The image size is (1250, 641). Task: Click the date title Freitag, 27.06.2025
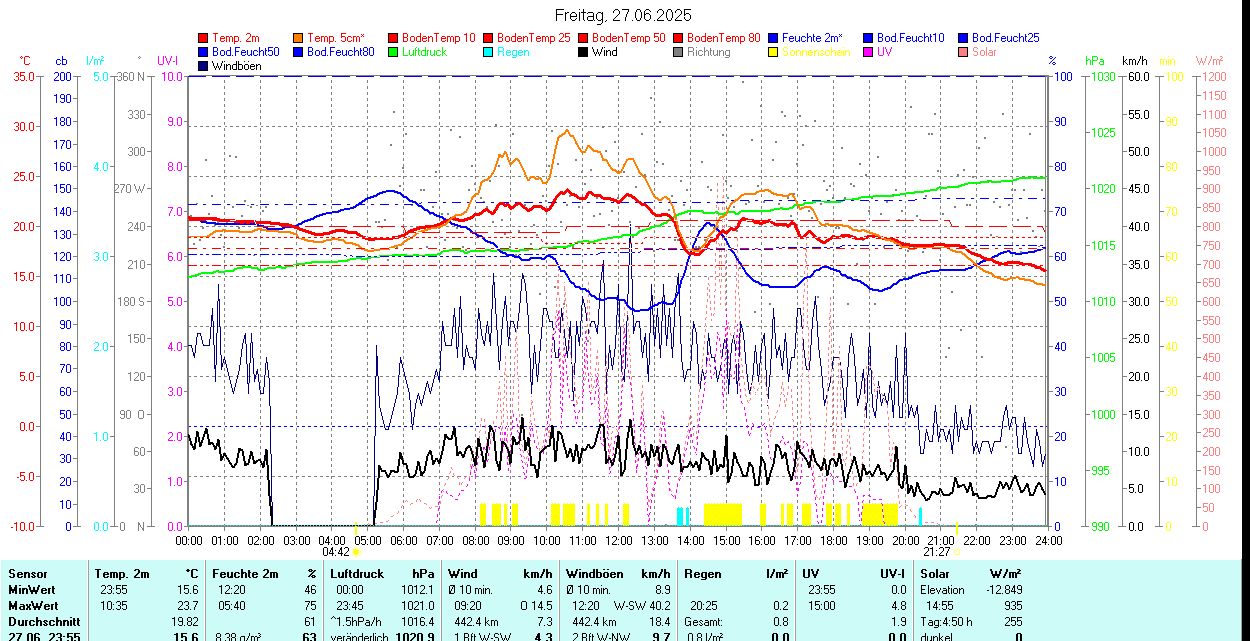click(624, 16)
